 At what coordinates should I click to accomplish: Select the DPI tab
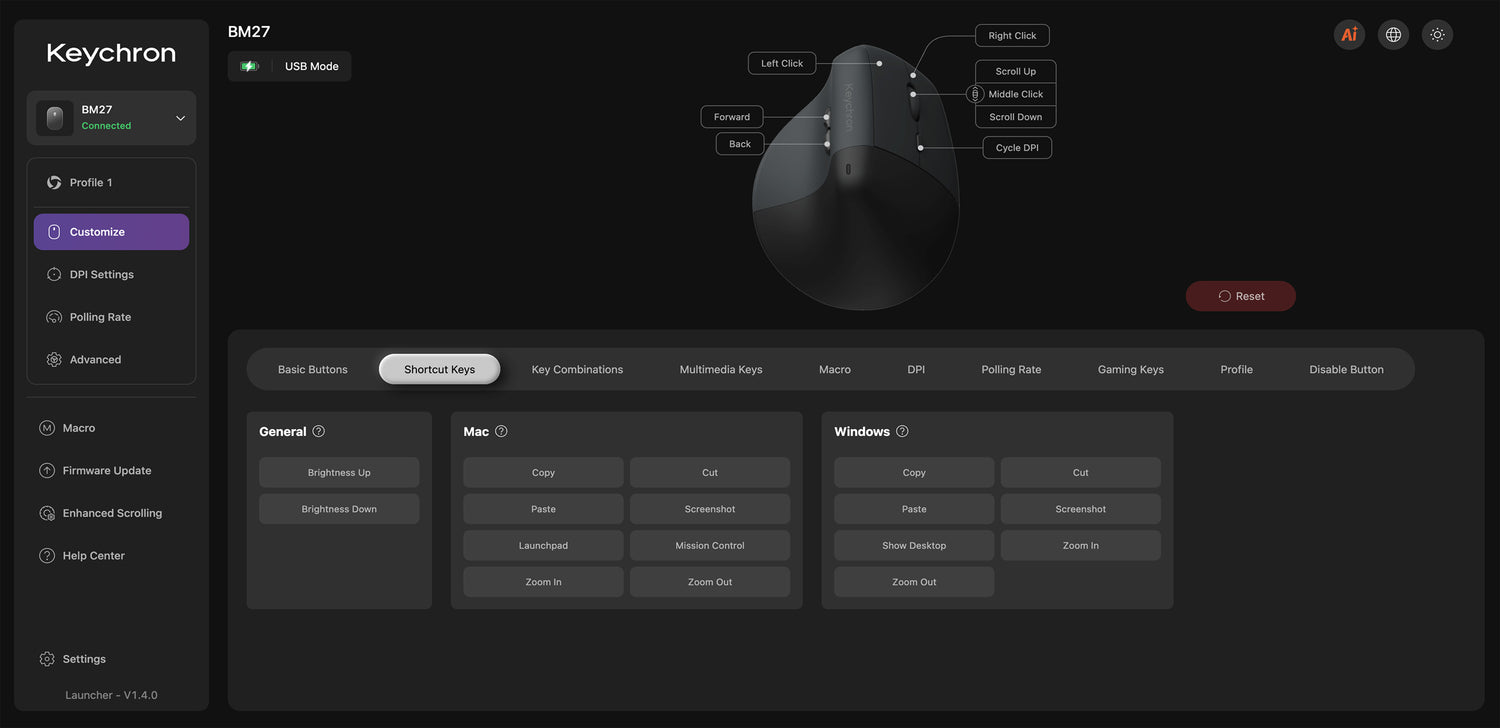tap(916, 369)
